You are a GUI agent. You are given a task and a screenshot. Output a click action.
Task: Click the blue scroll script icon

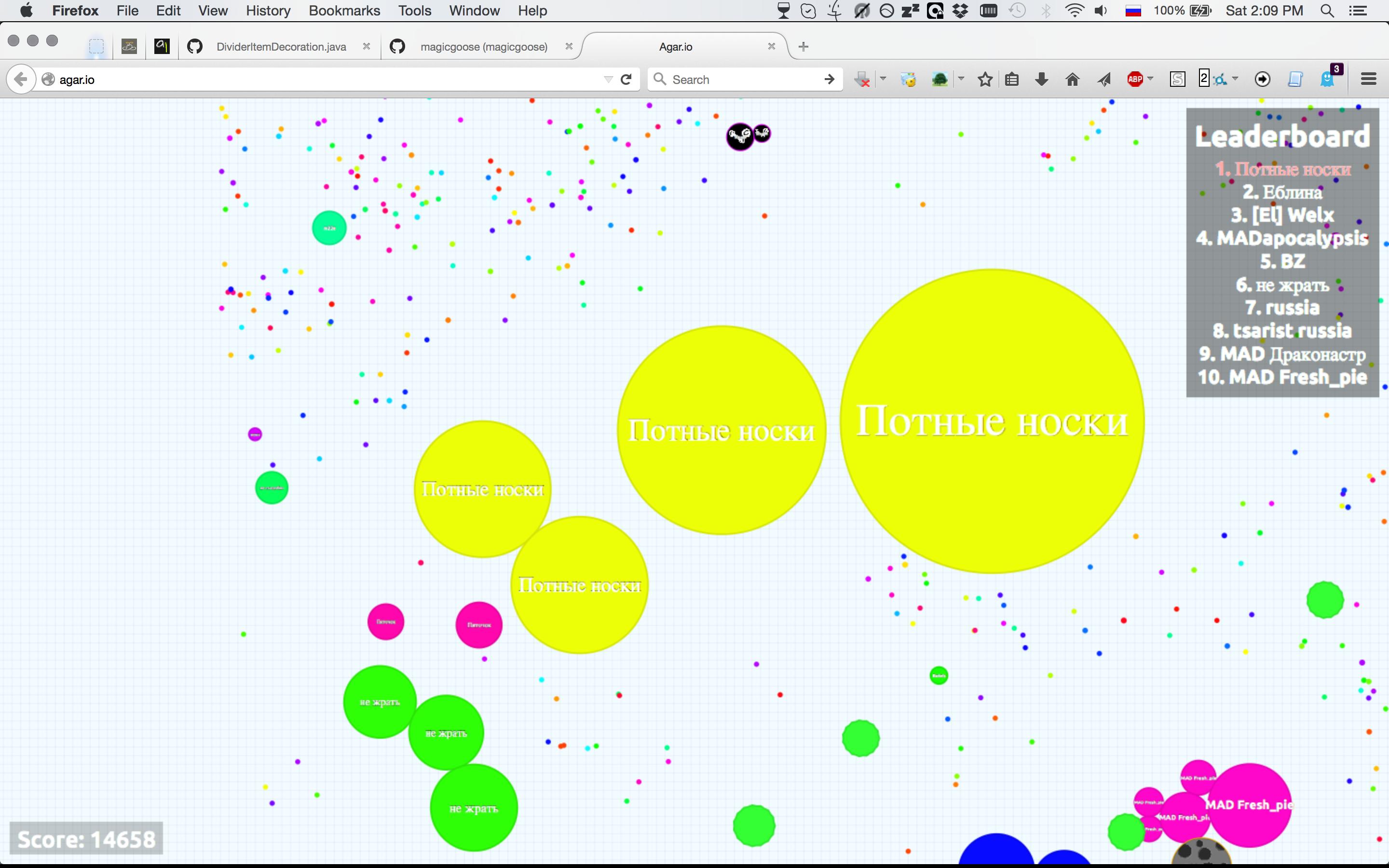[1295, 79]
